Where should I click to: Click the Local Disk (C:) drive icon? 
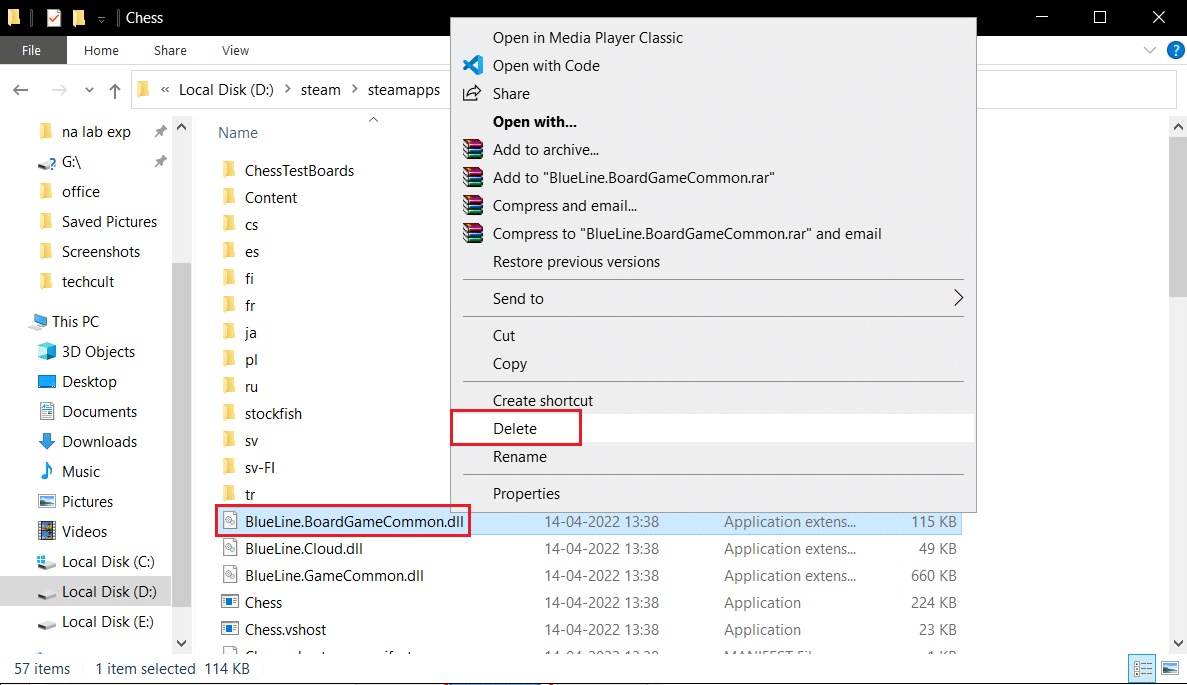pyautogui.click(x=47, y=562)
